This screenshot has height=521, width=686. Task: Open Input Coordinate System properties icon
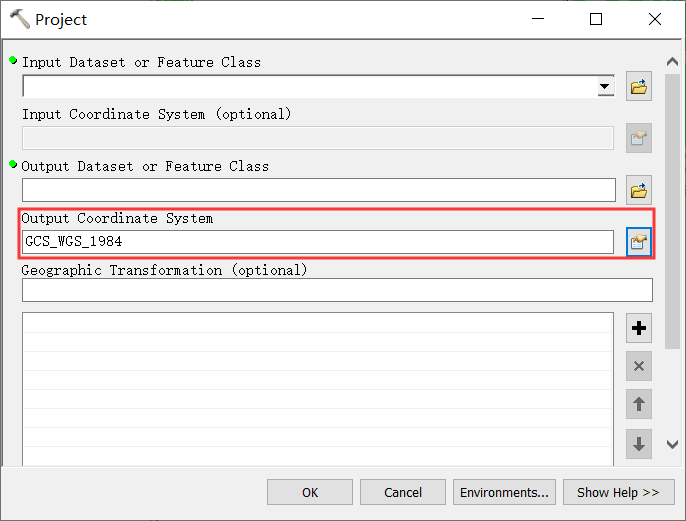point(639,138)
